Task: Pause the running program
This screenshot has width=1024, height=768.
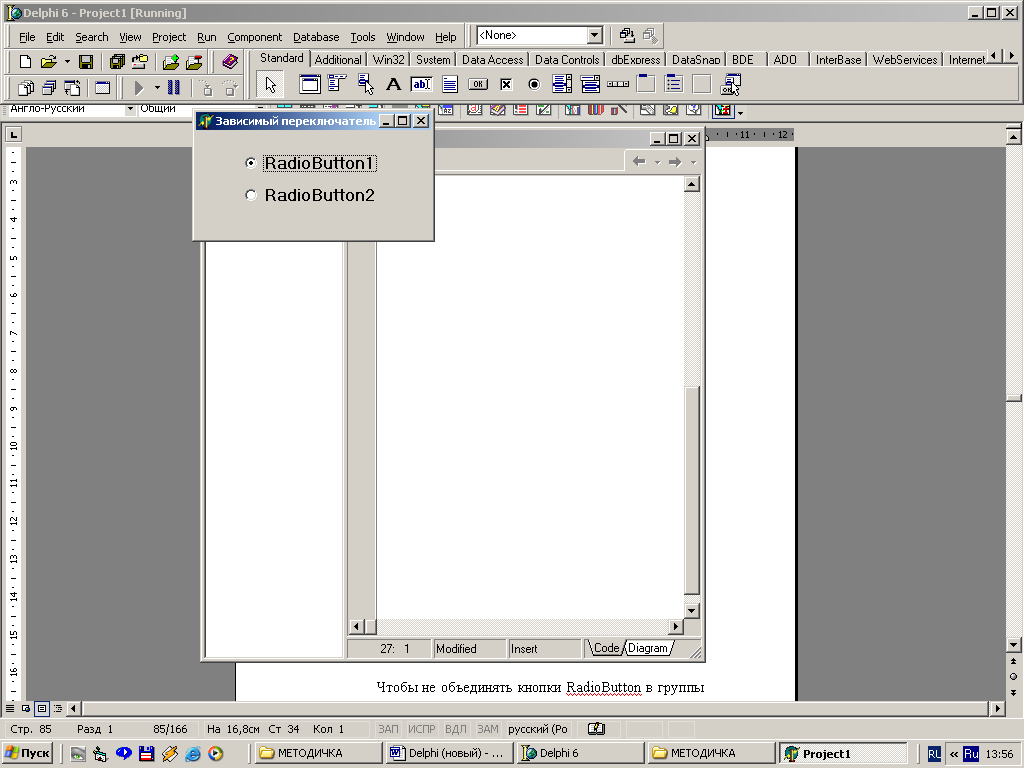Action: [174, 88]
